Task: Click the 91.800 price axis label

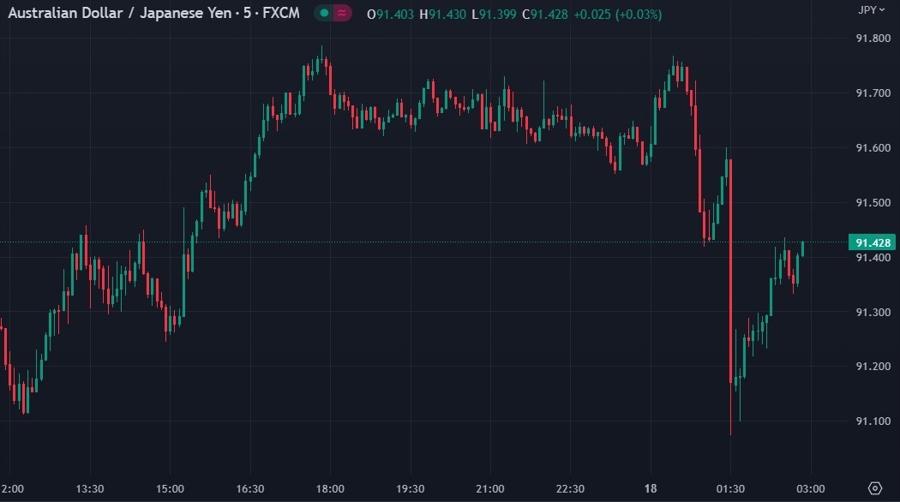Action: click(x=873, y=38)
